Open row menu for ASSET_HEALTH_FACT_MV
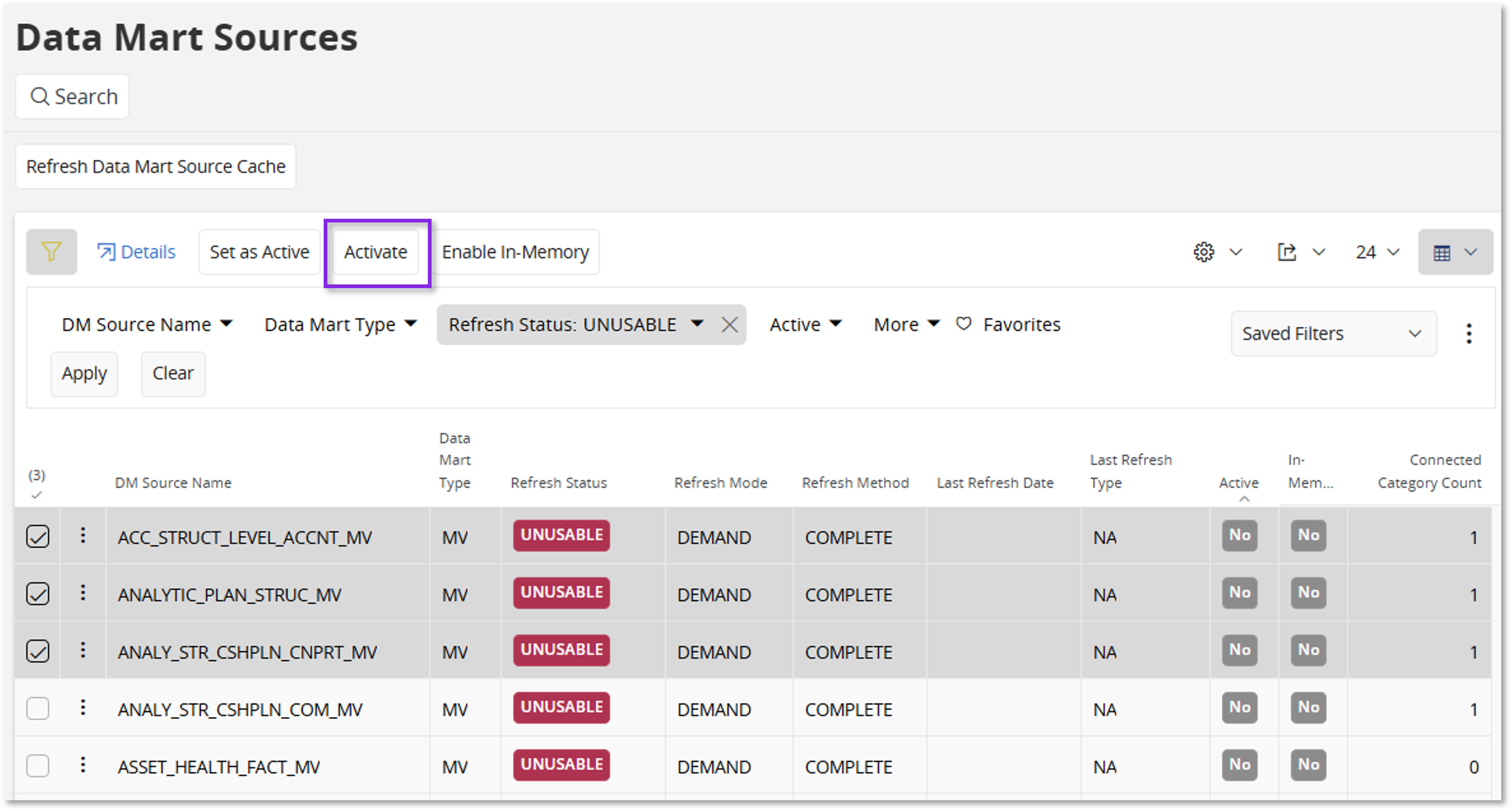 [x=83, y=765]
